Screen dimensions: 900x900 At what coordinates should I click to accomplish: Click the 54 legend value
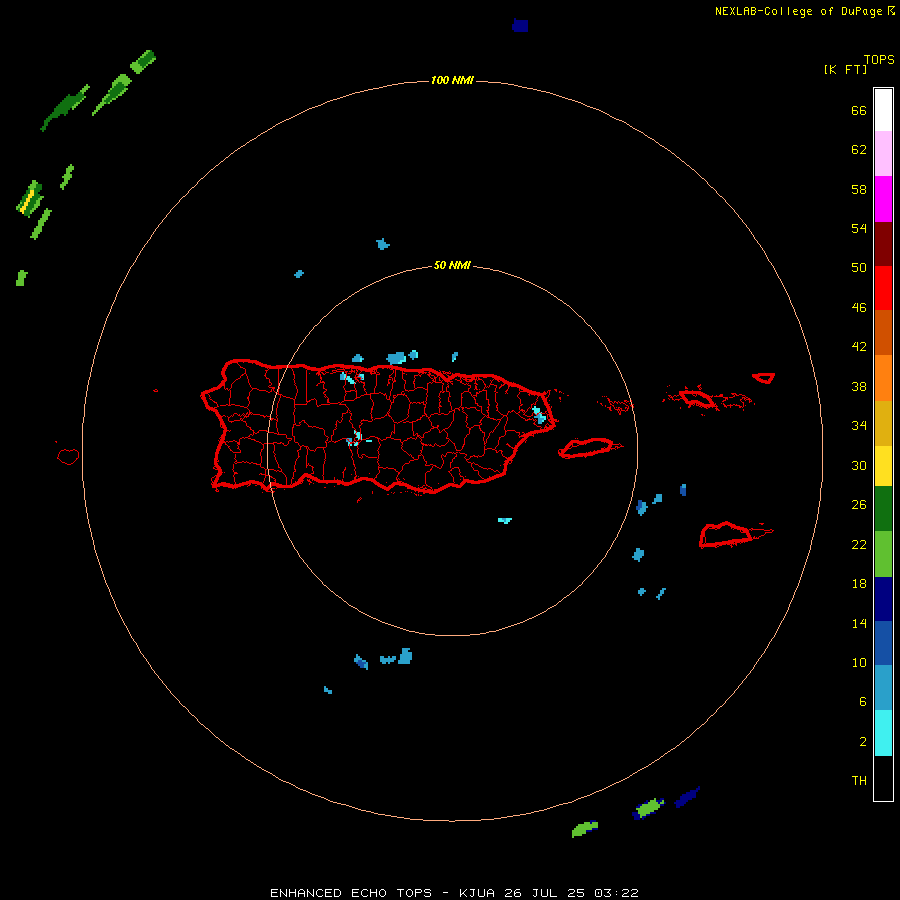pos(859,228)
